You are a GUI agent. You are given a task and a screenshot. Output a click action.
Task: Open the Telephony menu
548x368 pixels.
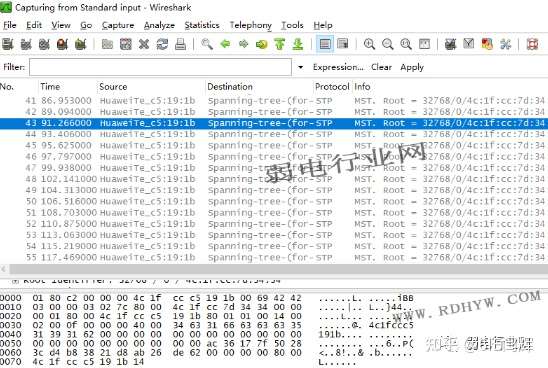(251, 25)
